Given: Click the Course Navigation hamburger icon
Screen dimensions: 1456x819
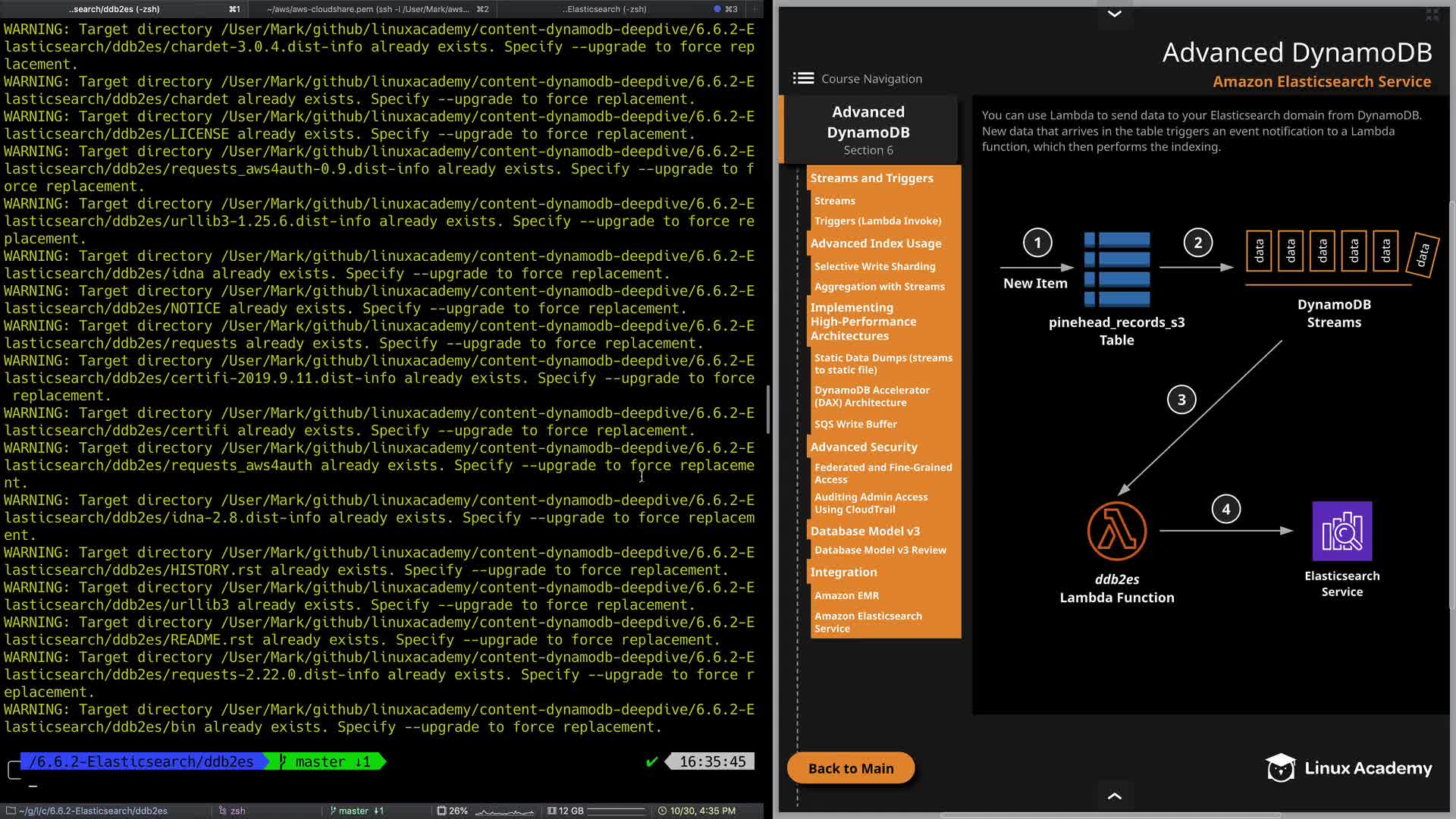Looking at the screenshot, I should point(803,78).
